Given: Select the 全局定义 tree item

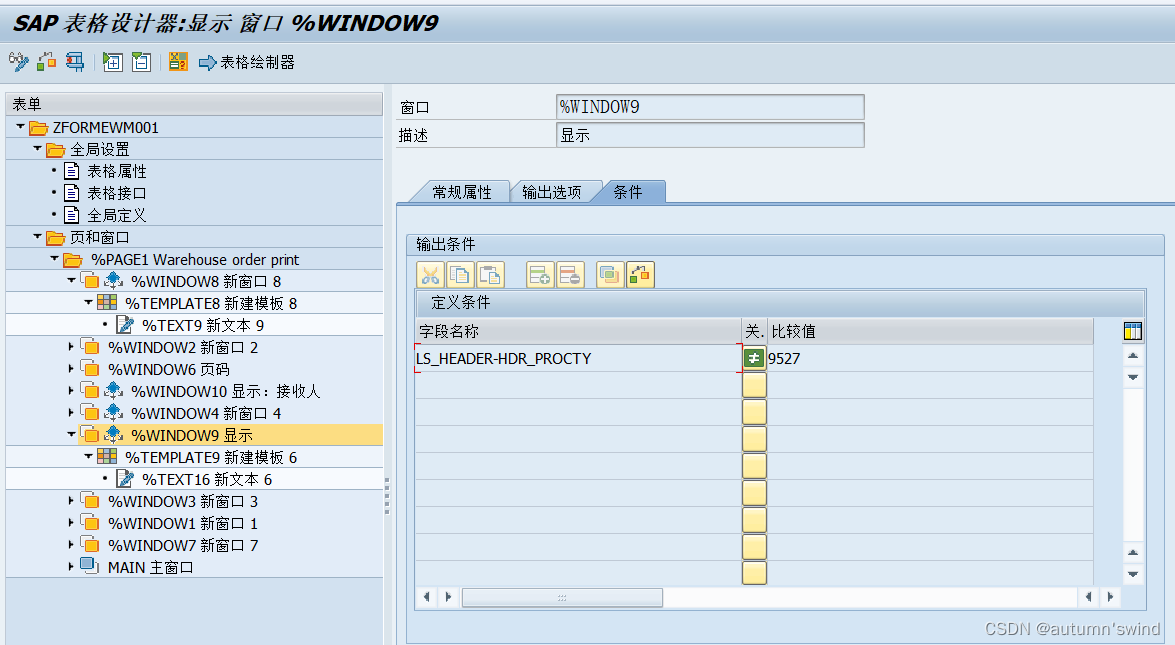Looking at the screenshot, I should 117,216.
